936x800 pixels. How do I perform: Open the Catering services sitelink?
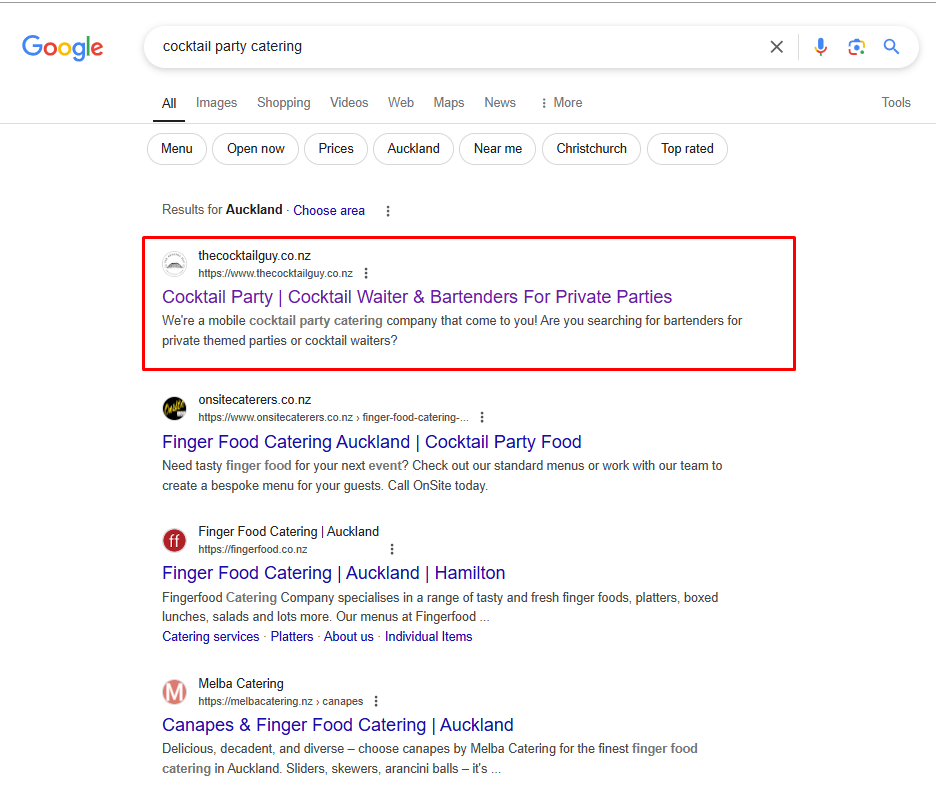(211, 636)
